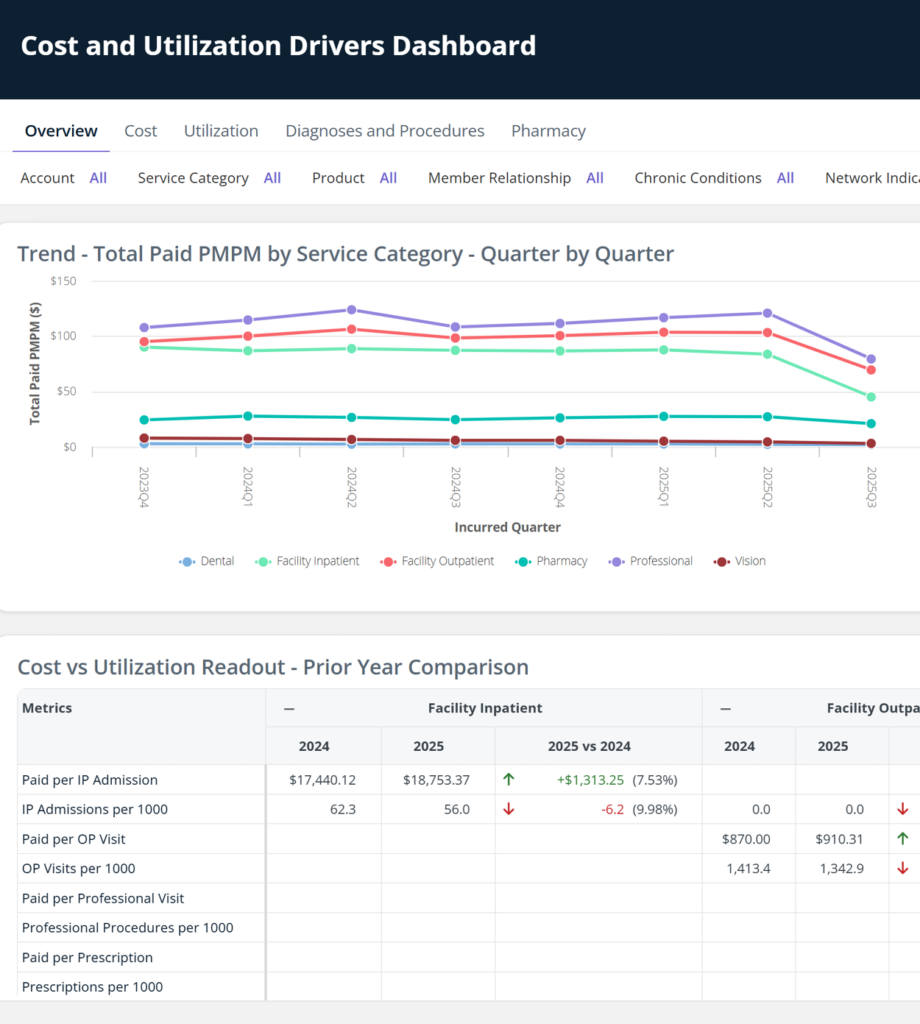Click the green up arrow in Paid per OP Visit row
This screenshot has height=1024, width=920.
(902, 839)
